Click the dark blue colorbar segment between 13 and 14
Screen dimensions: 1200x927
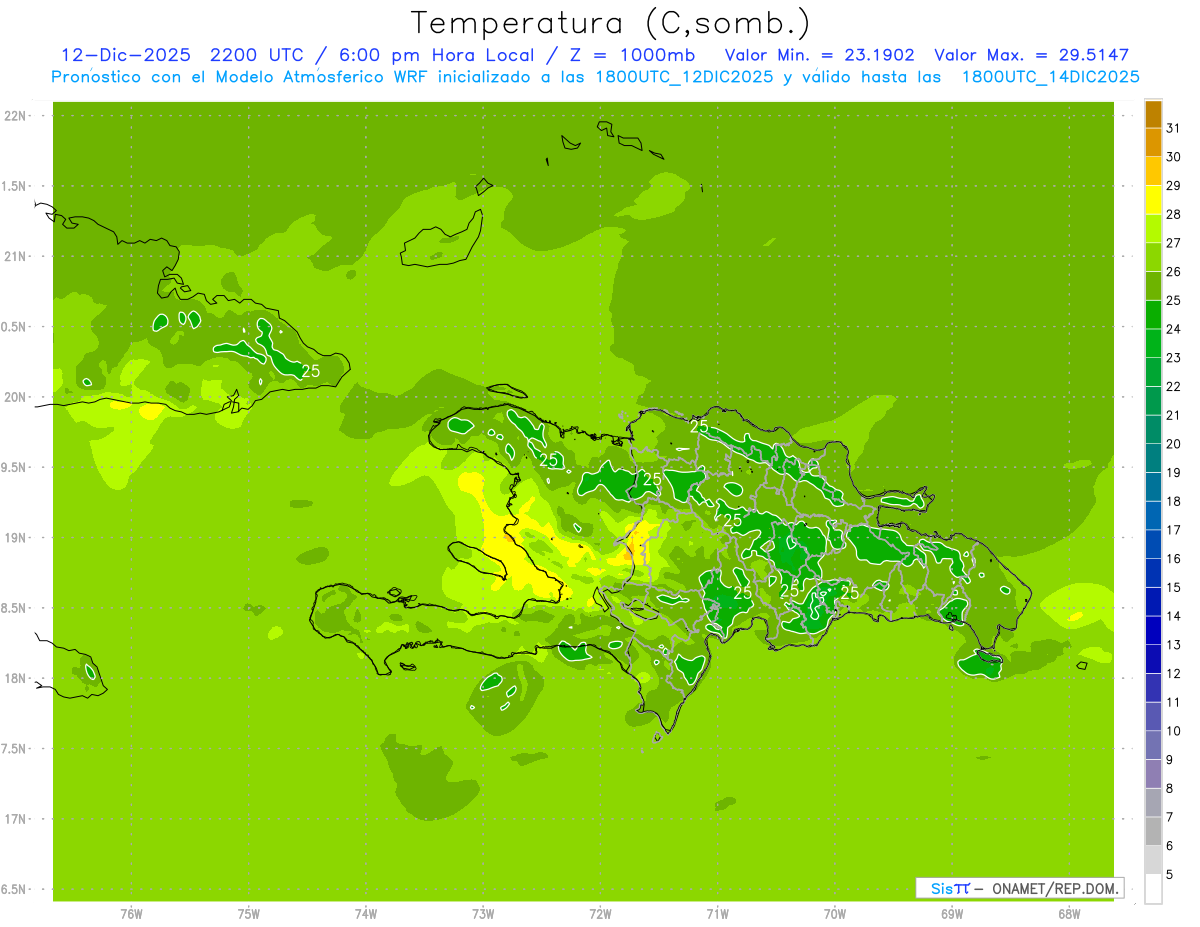(x=1153, y=631)
